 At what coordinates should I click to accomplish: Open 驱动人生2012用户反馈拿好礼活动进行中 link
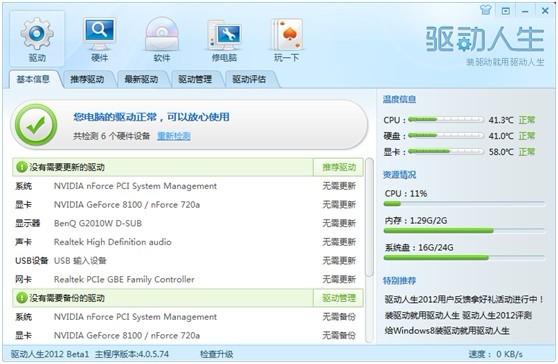(464, 299)
